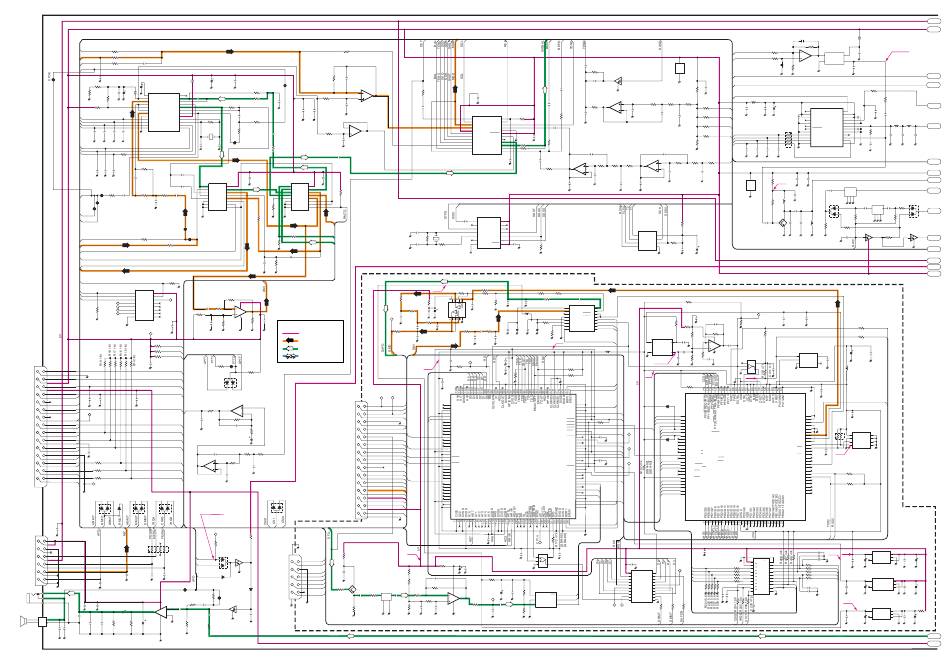This screenshot has width=950, height=667.
Task: Select the green signal line in the legend
Action: pyautogui.click(x=292, y=349)
